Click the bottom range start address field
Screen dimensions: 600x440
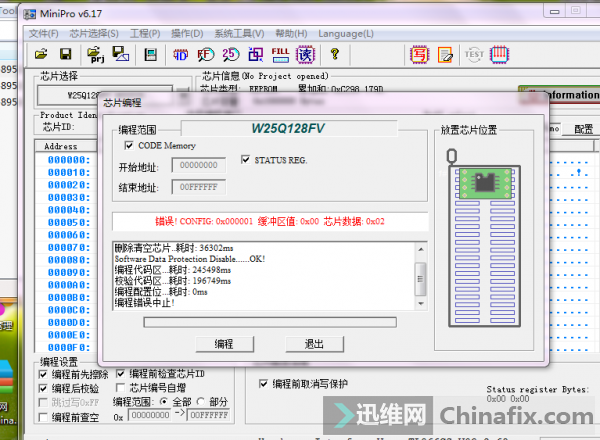tap(150, 415)
